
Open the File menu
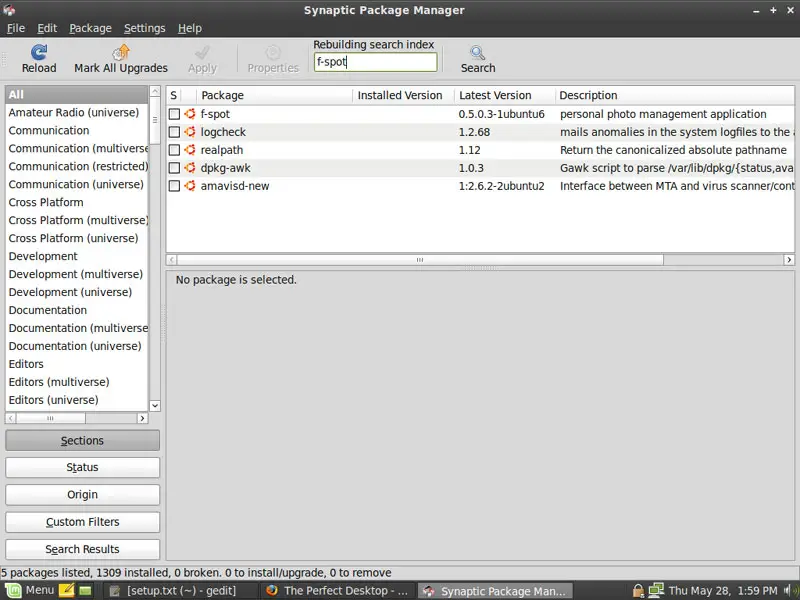click(15, 28)
